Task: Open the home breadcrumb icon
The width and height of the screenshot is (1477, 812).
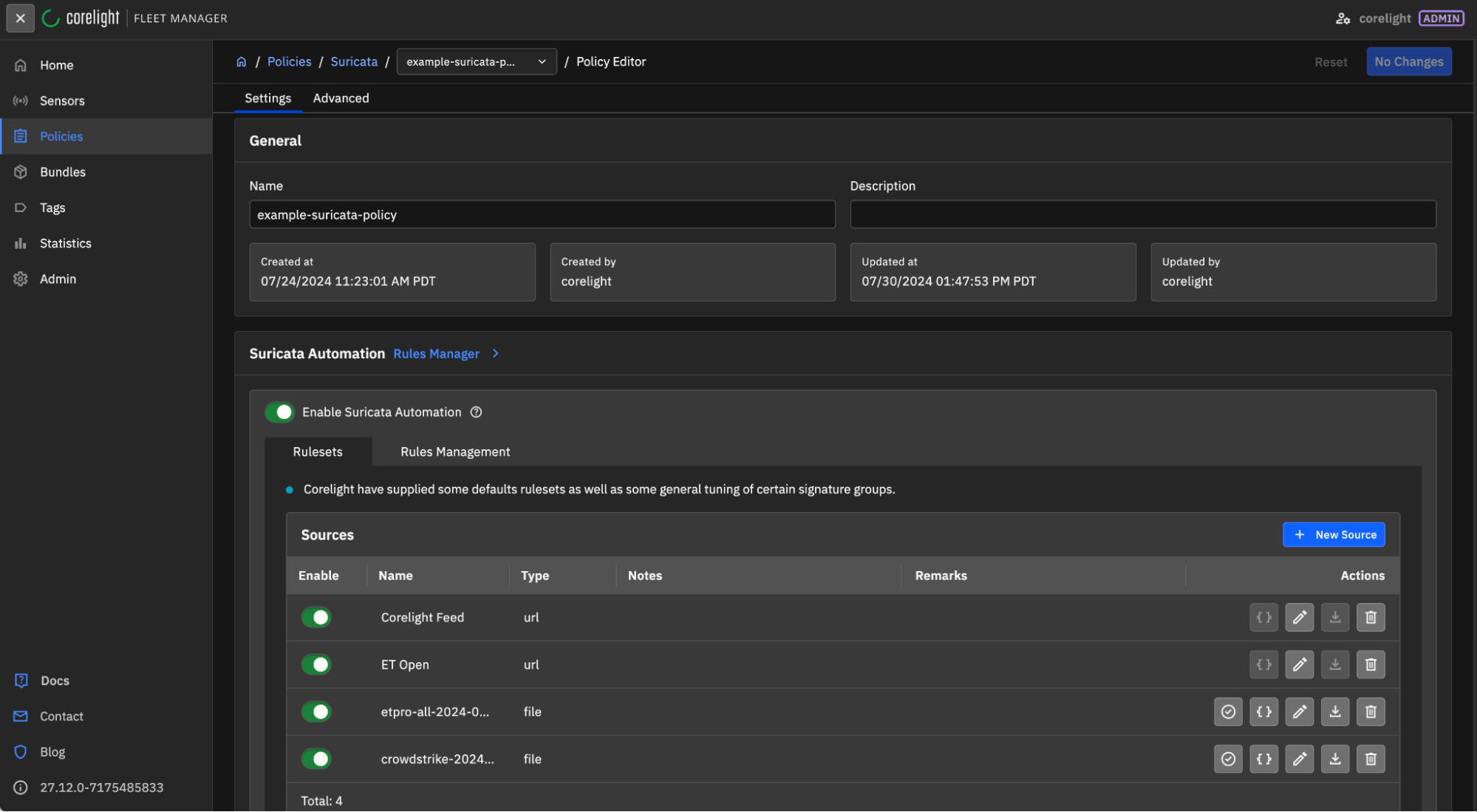Action: pos(241,62)
